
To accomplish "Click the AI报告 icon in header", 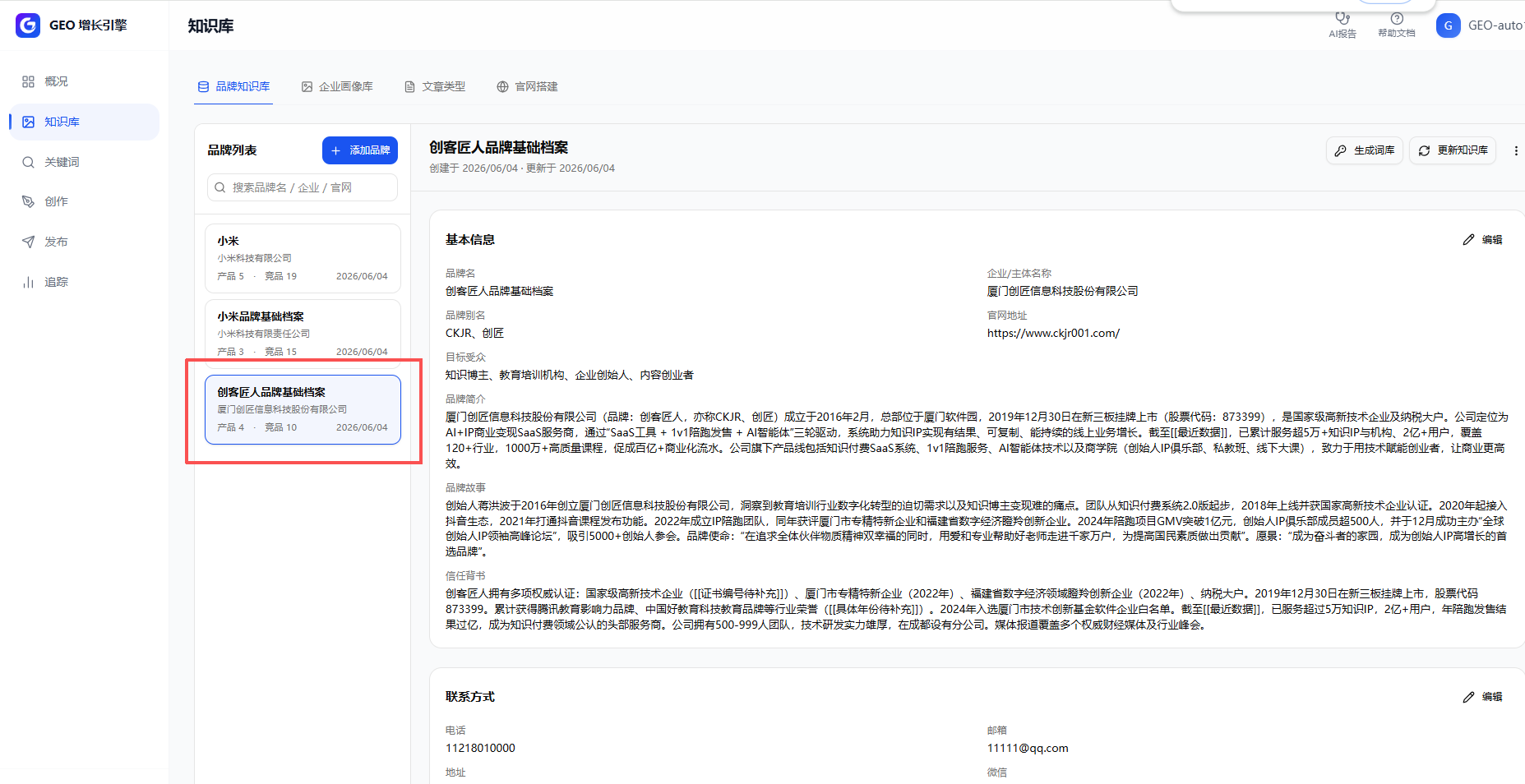I will coord(1342,18).
